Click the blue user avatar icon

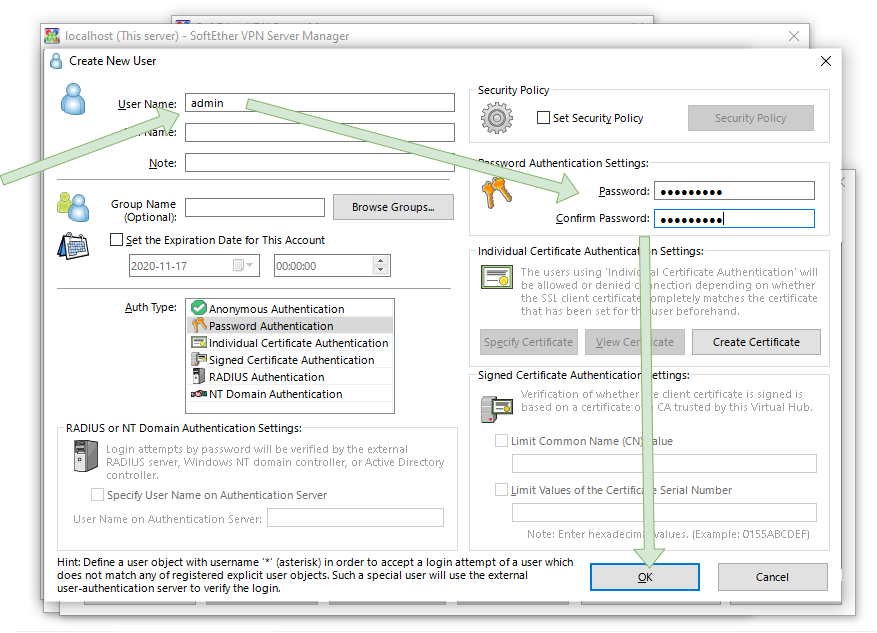pos(73,100)
